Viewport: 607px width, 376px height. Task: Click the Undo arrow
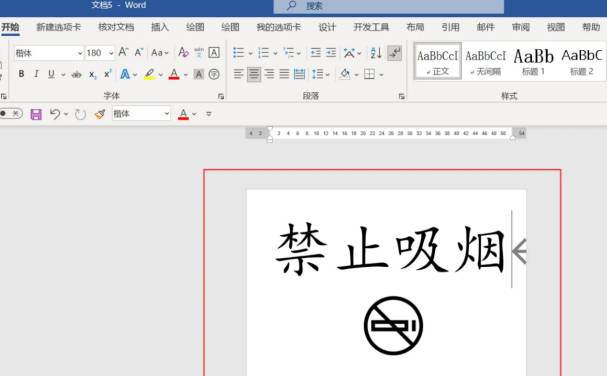point(55,114)
